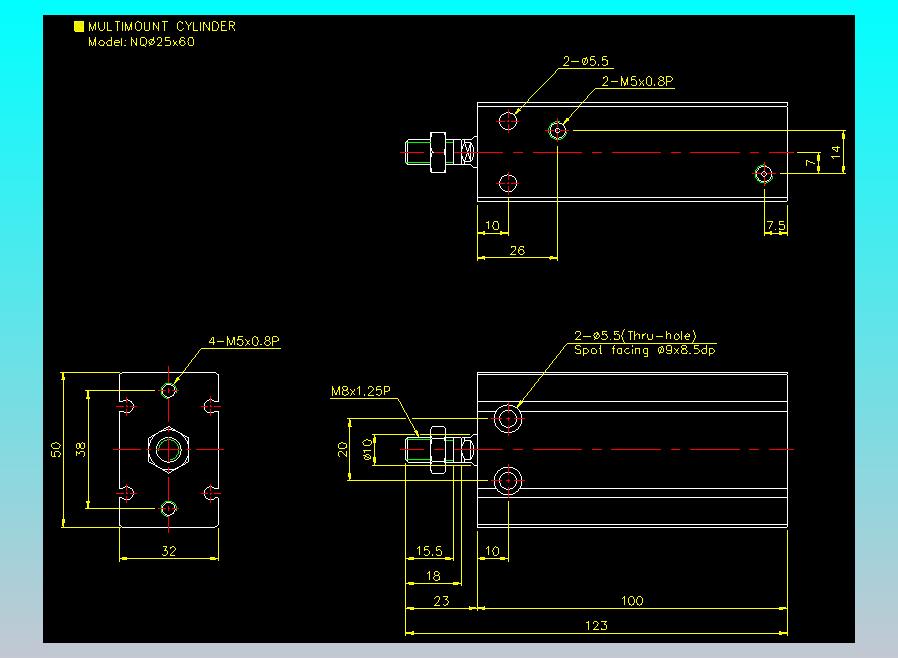Select the '123' overall length dimension
This screenshot has height=658, width=898.
(x=596, y=626)
